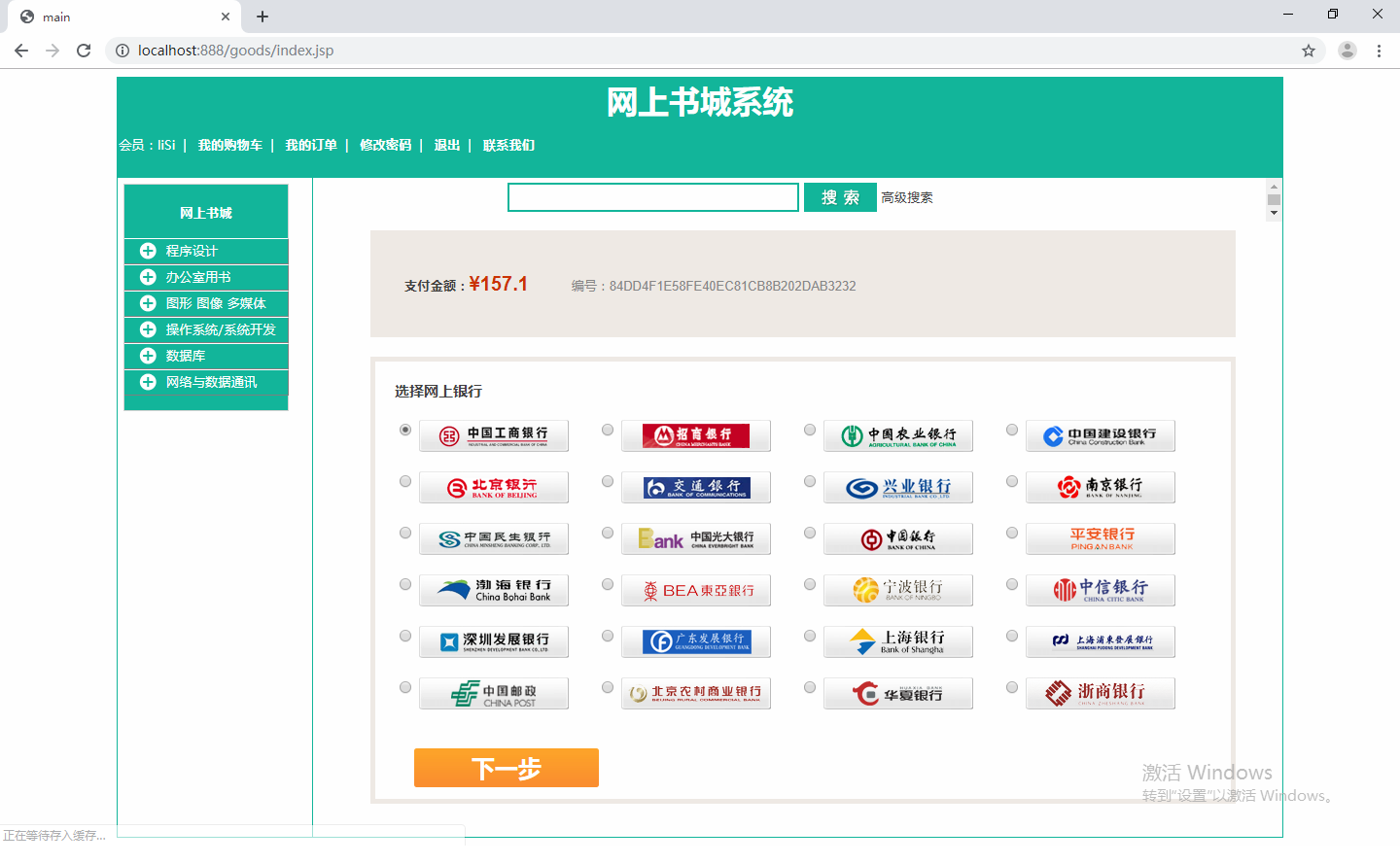Pick the Ping An Bank logo
The height and width of the screenshot is (864, 1400).
click(1101, 539)
